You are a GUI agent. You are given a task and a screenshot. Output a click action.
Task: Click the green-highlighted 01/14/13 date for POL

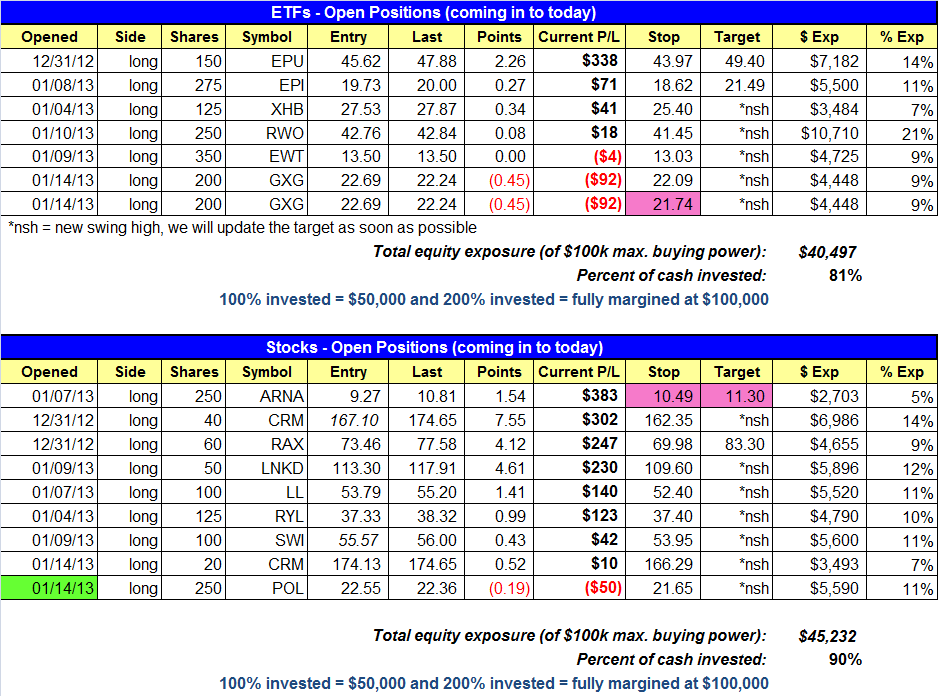49,588
